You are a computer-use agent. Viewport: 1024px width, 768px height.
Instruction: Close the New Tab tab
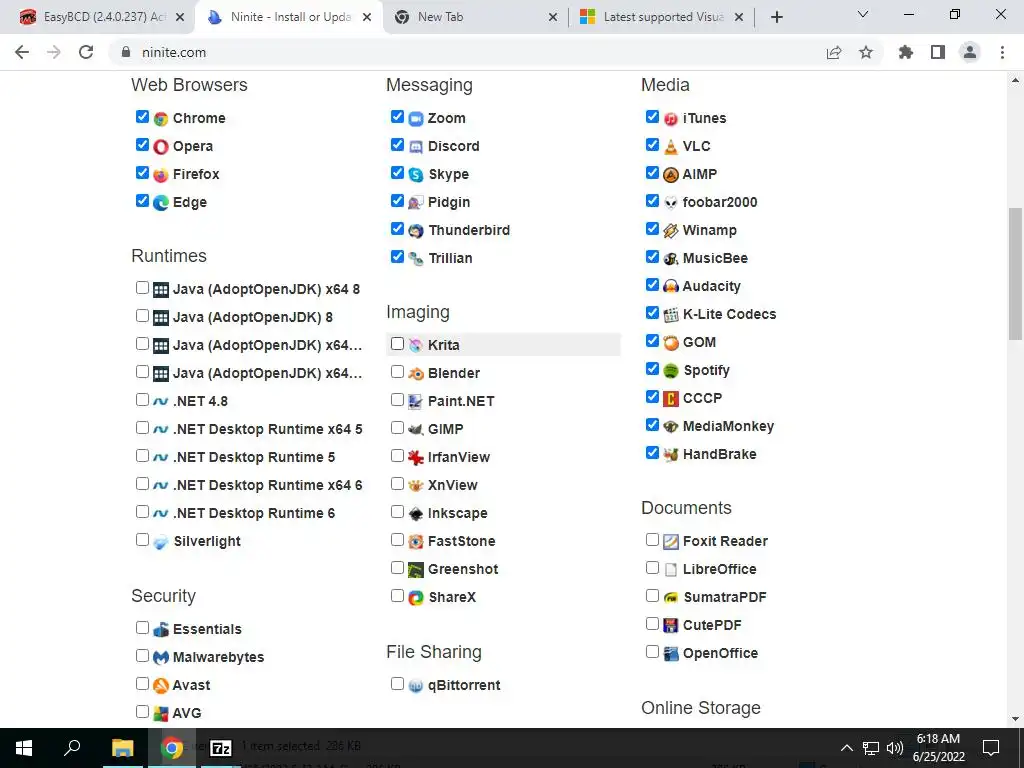pyautogui.click(x=552, y=17)
